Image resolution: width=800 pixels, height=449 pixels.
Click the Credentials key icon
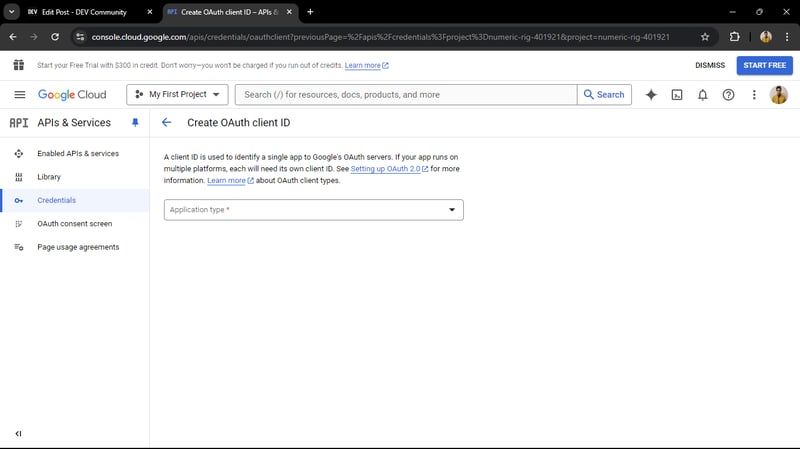tap(19, 201)
